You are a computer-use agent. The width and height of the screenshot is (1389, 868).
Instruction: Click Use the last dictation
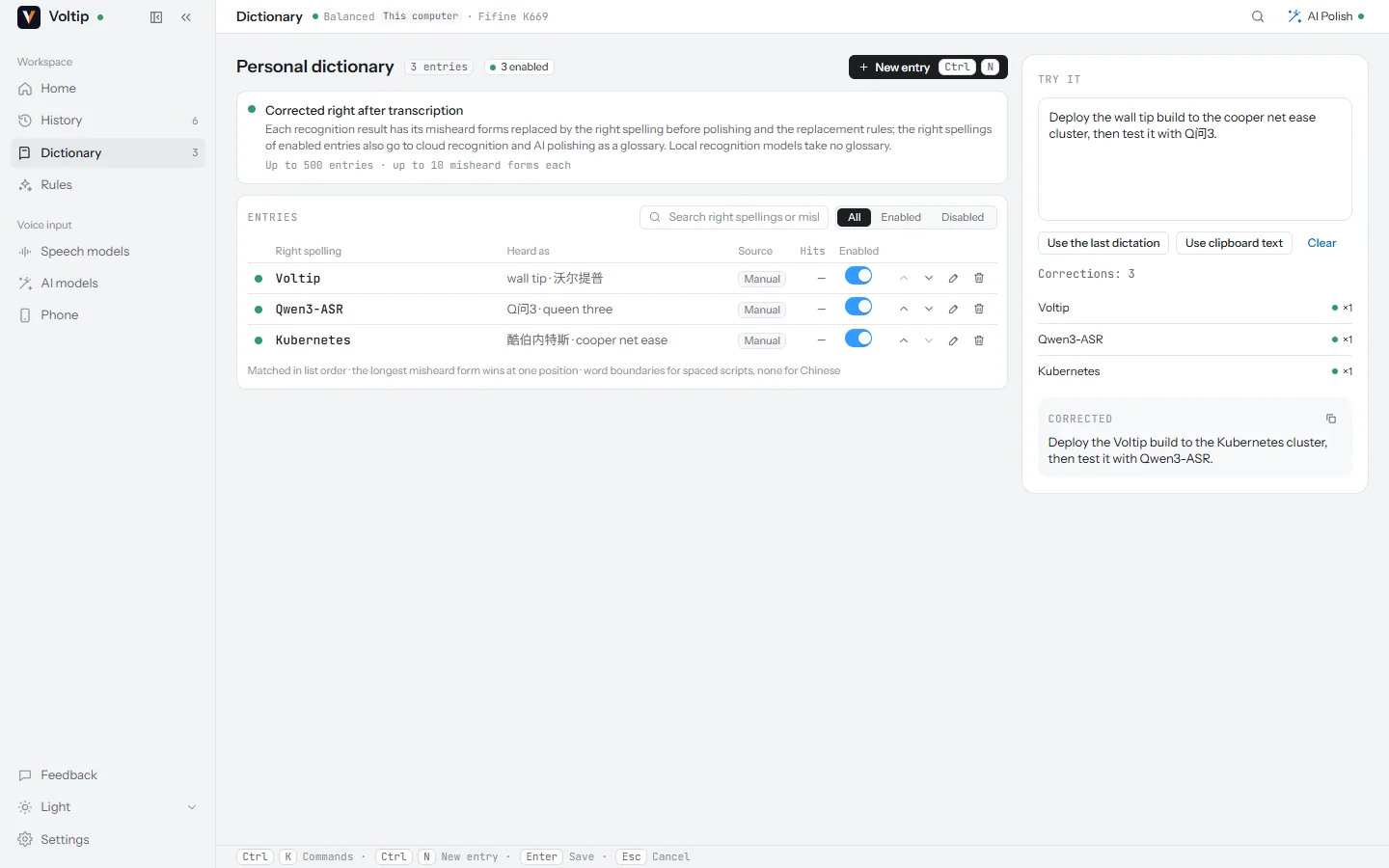point(1103,243)
